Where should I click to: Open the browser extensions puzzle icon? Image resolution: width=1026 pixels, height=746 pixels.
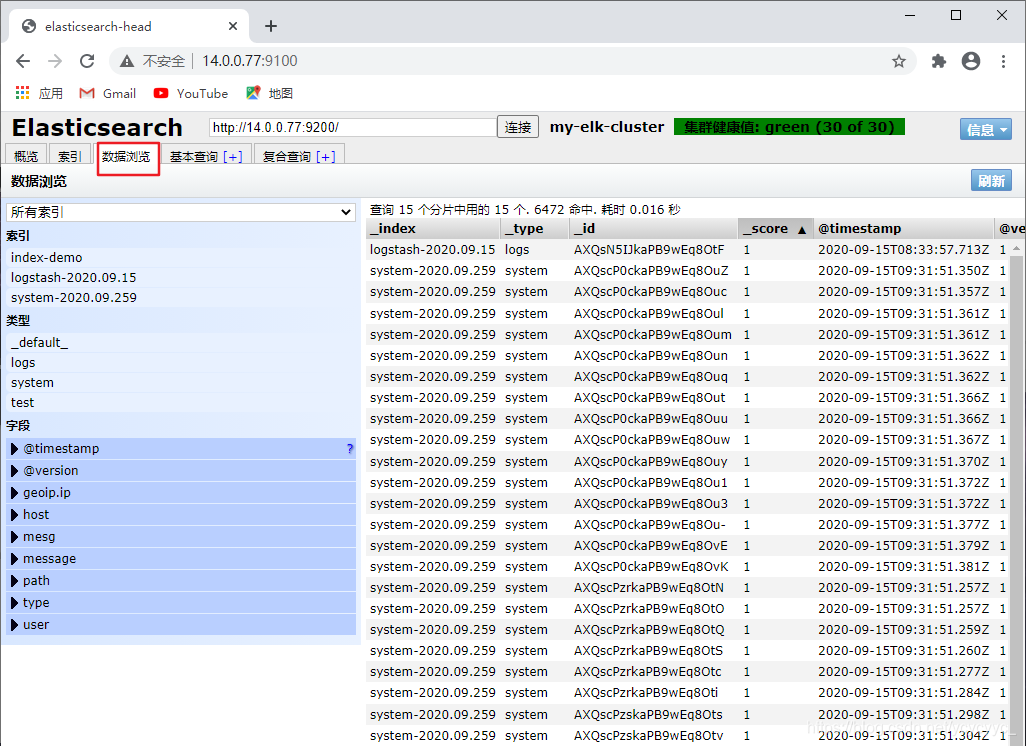(x=939, y=61)
